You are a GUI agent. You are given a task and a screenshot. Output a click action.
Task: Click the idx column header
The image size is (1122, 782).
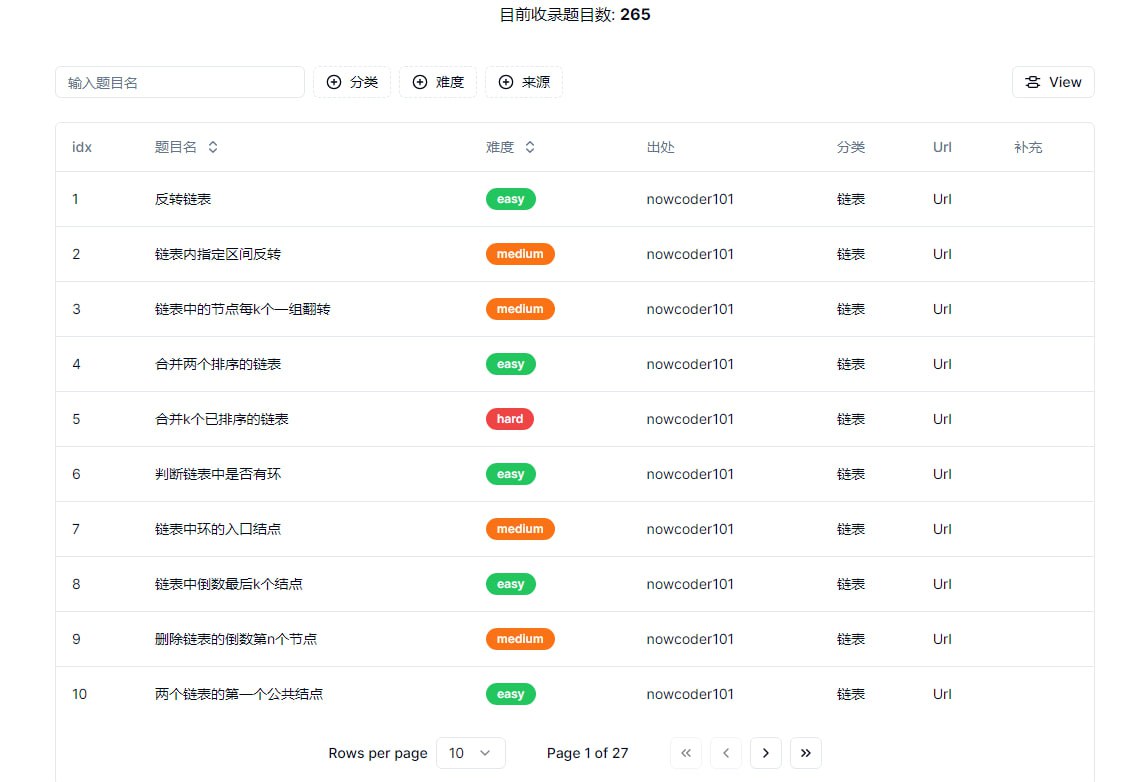coord(82,147)
